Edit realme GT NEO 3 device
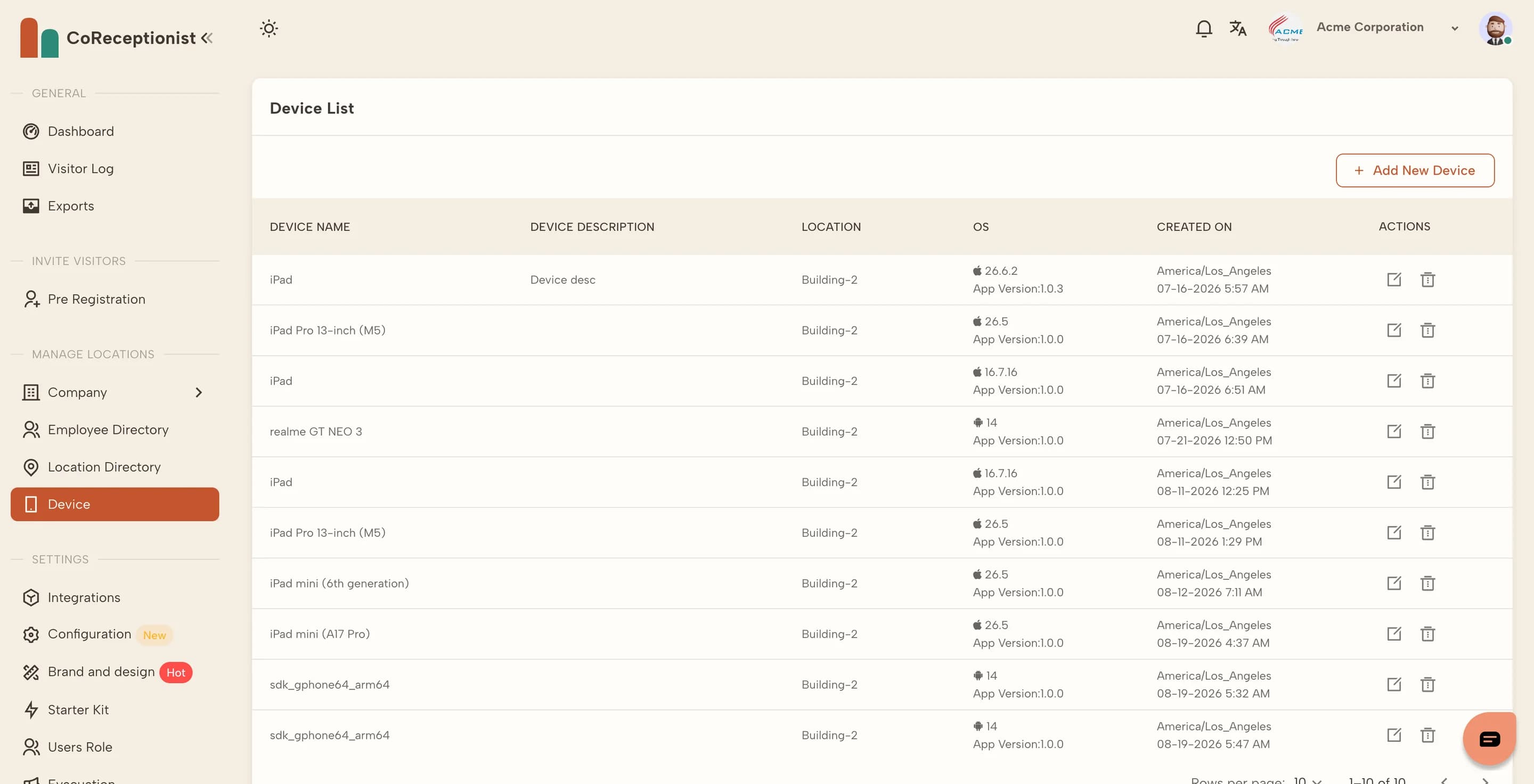The width and height of the screenshot is (1534, 784). tap(1394, 431)
